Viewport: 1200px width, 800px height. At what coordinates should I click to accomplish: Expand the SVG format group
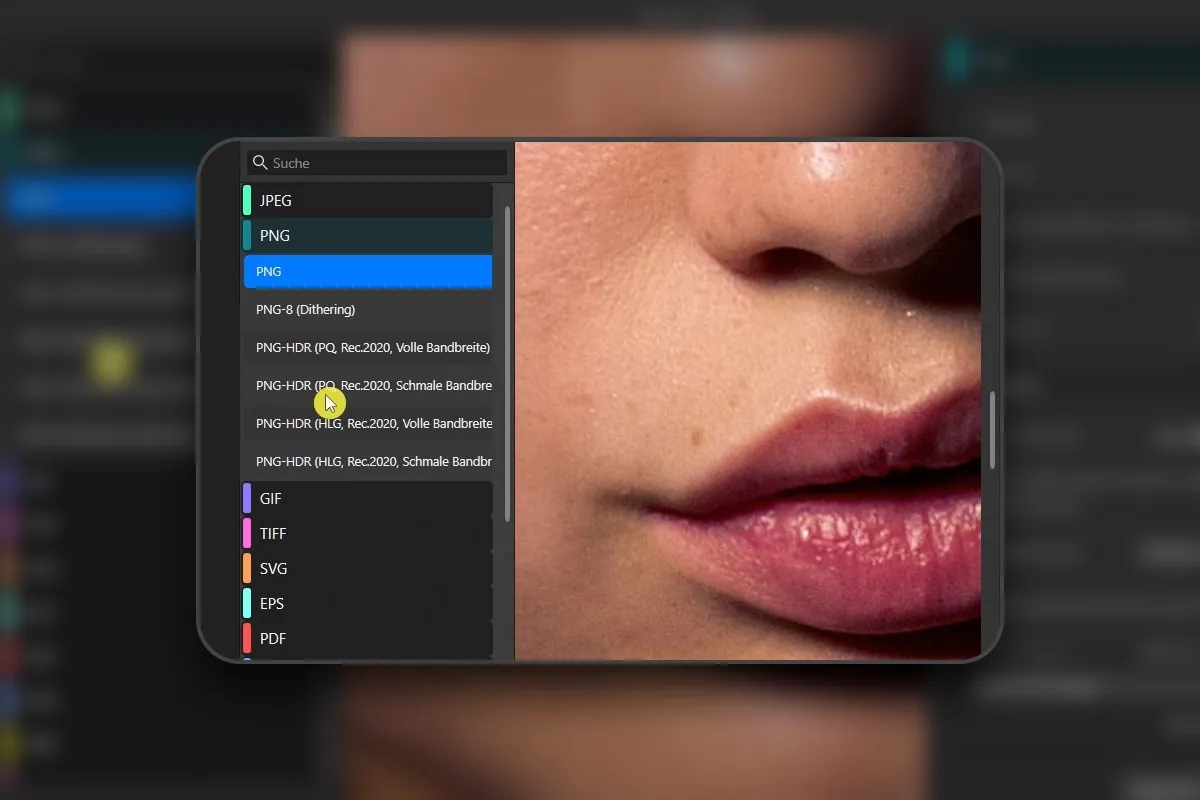coord(368,568)
